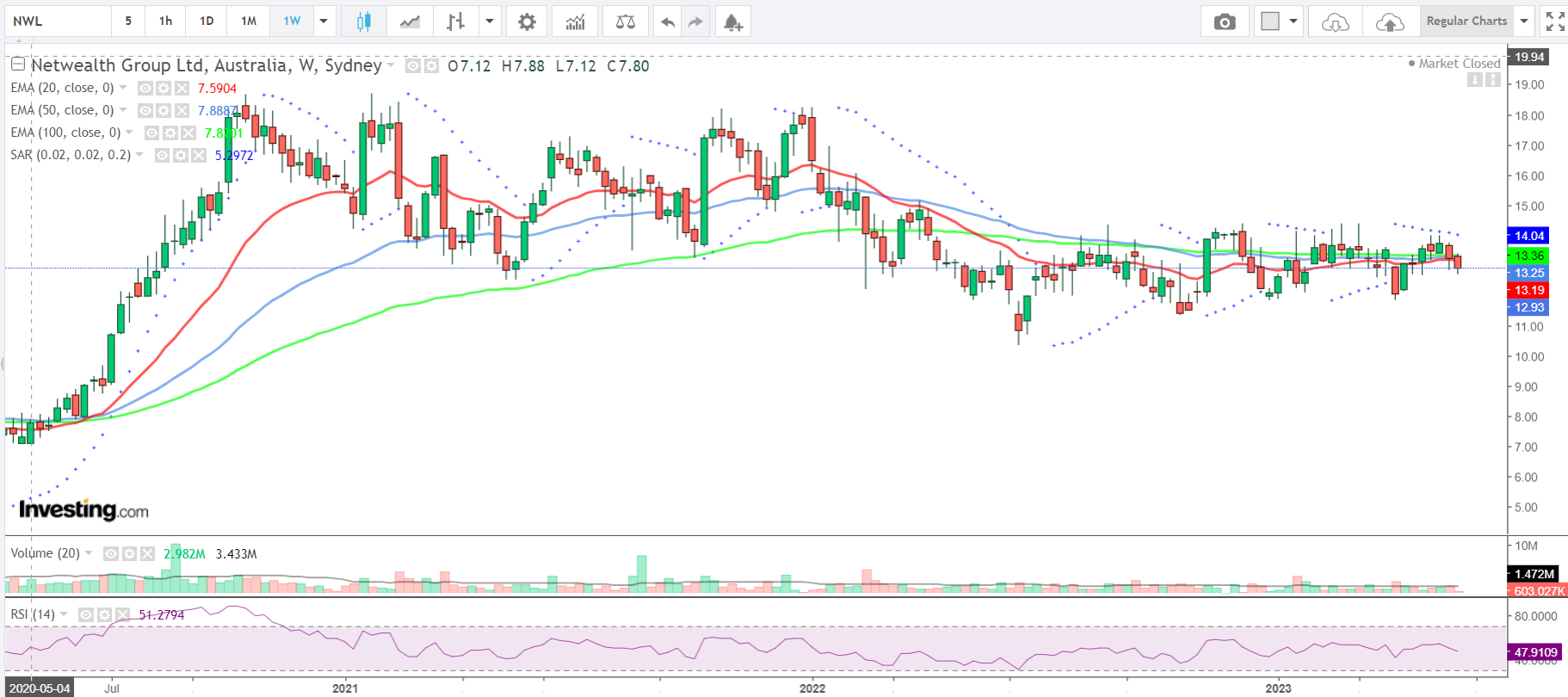Click the NWL symbol search field
The height and width of the screenshot is (697, 1568).
(x=57, y=22)
